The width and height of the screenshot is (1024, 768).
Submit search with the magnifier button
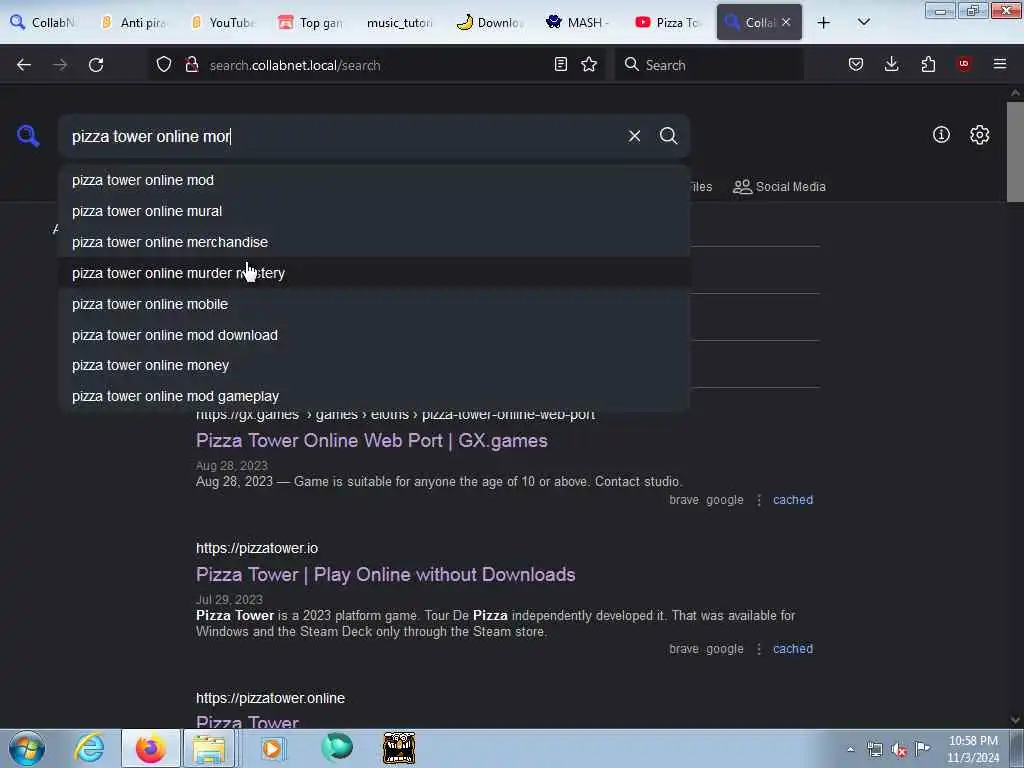(x=668, y=136)
